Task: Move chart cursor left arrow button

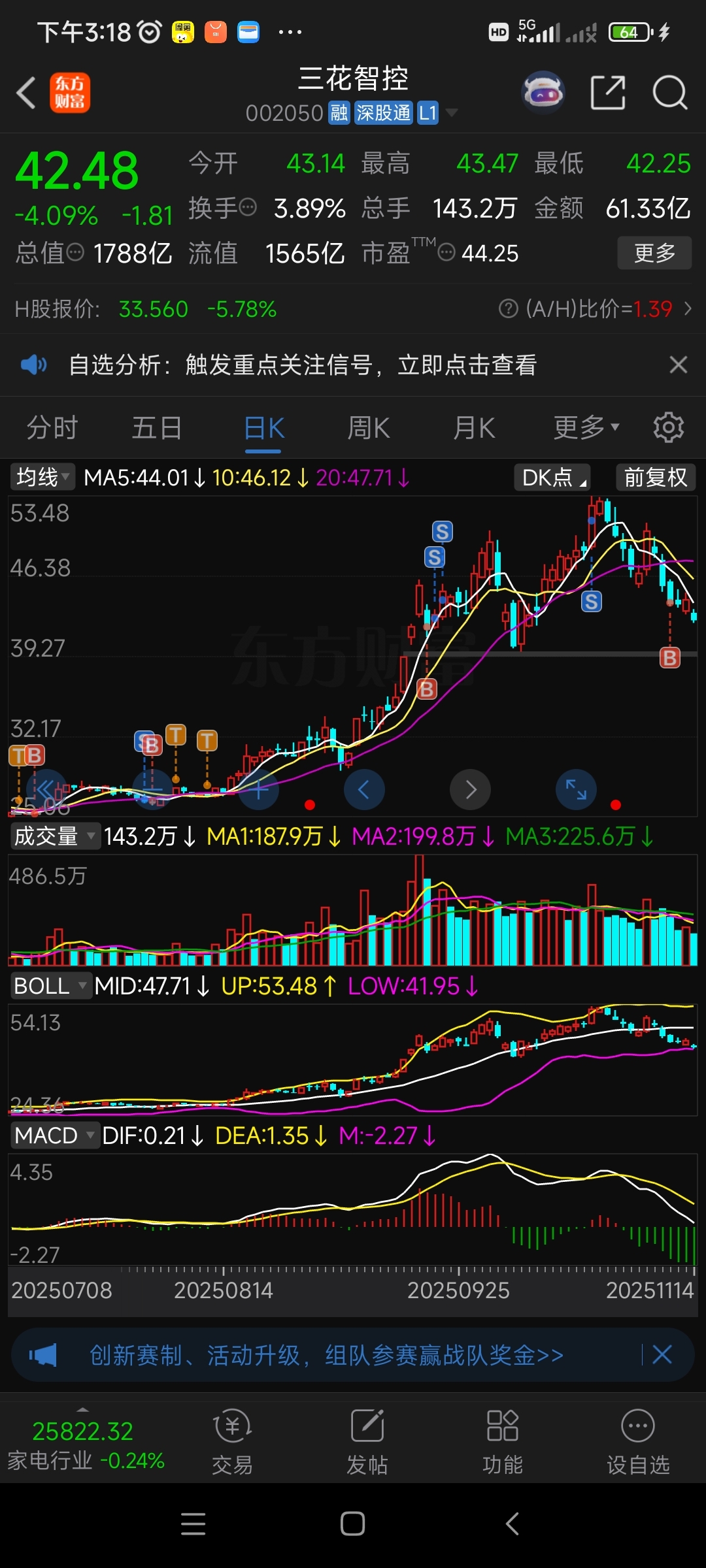Action: (364, 789)
